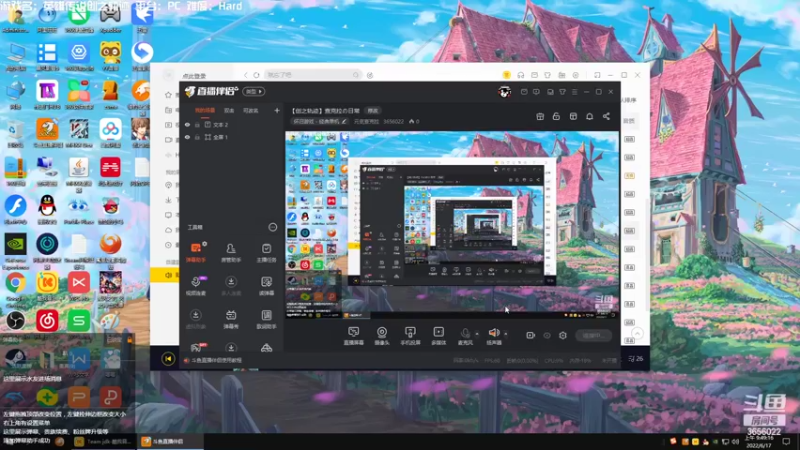Open the streamer avatar in title bar
This screenshot has height=450, width=800.
[x=504, y=92]
